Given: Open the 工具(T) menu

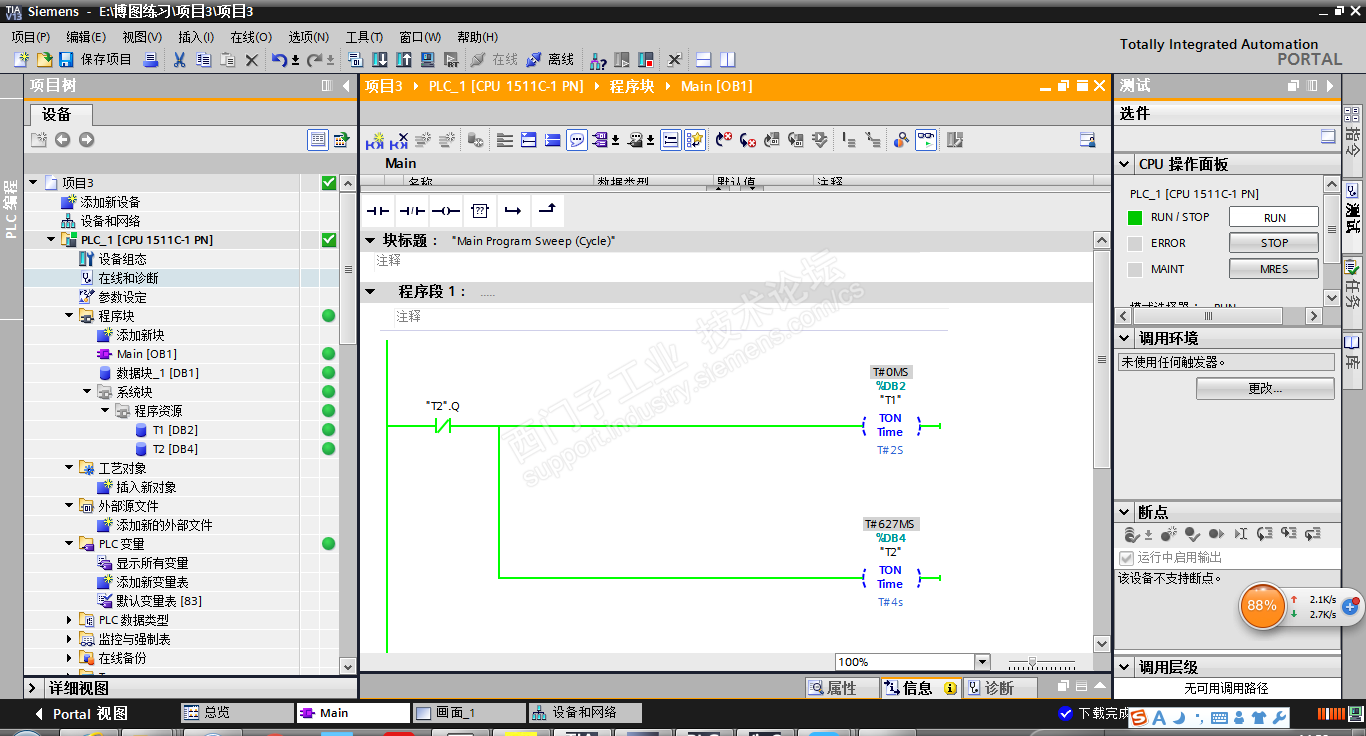Looking at the screenshot, I should pyautogui.click(x=364, y=37).
